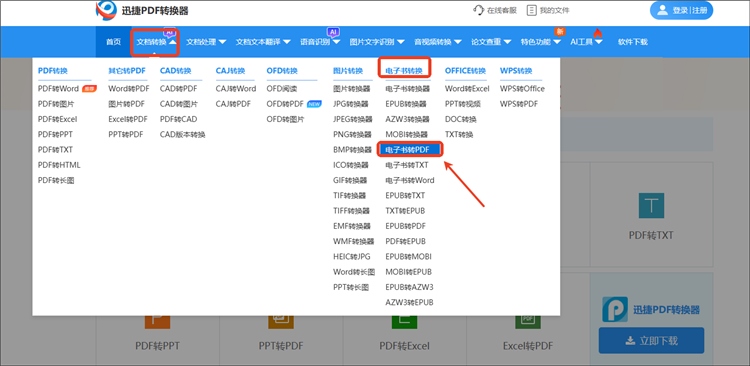Click ICO转换器 entry
750x366 pixels.
pos(351,165)
